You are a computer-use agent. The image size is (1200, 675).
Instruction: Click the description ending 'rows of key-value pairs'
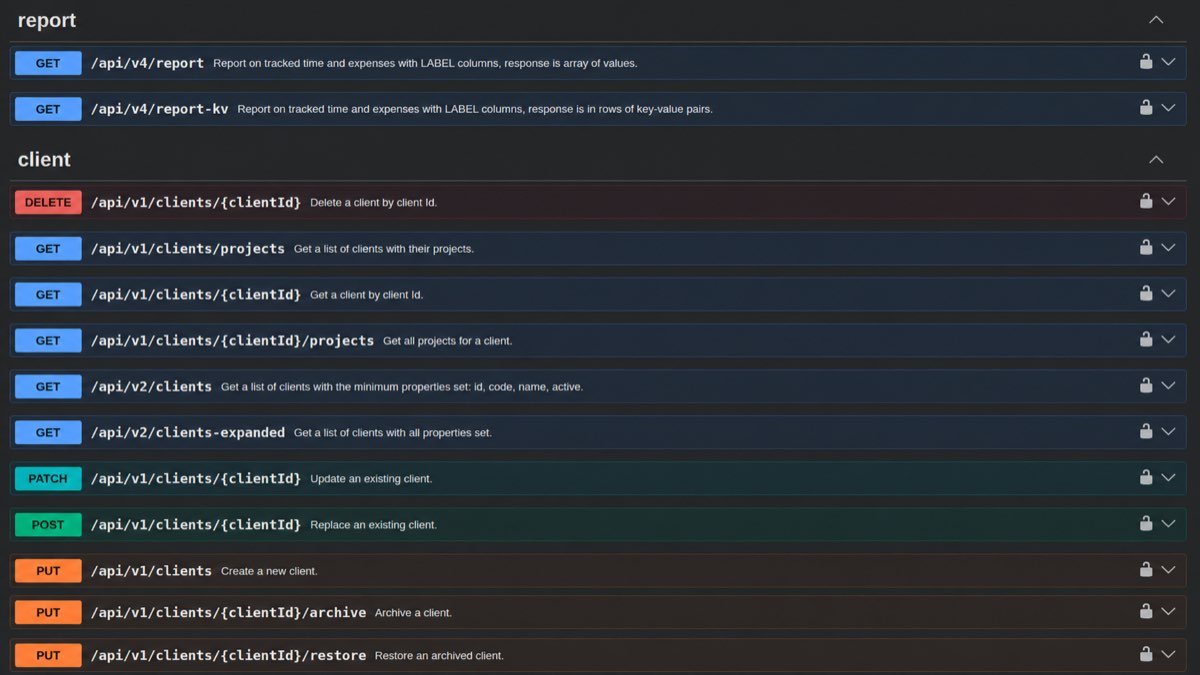click(x=475, y=109)
